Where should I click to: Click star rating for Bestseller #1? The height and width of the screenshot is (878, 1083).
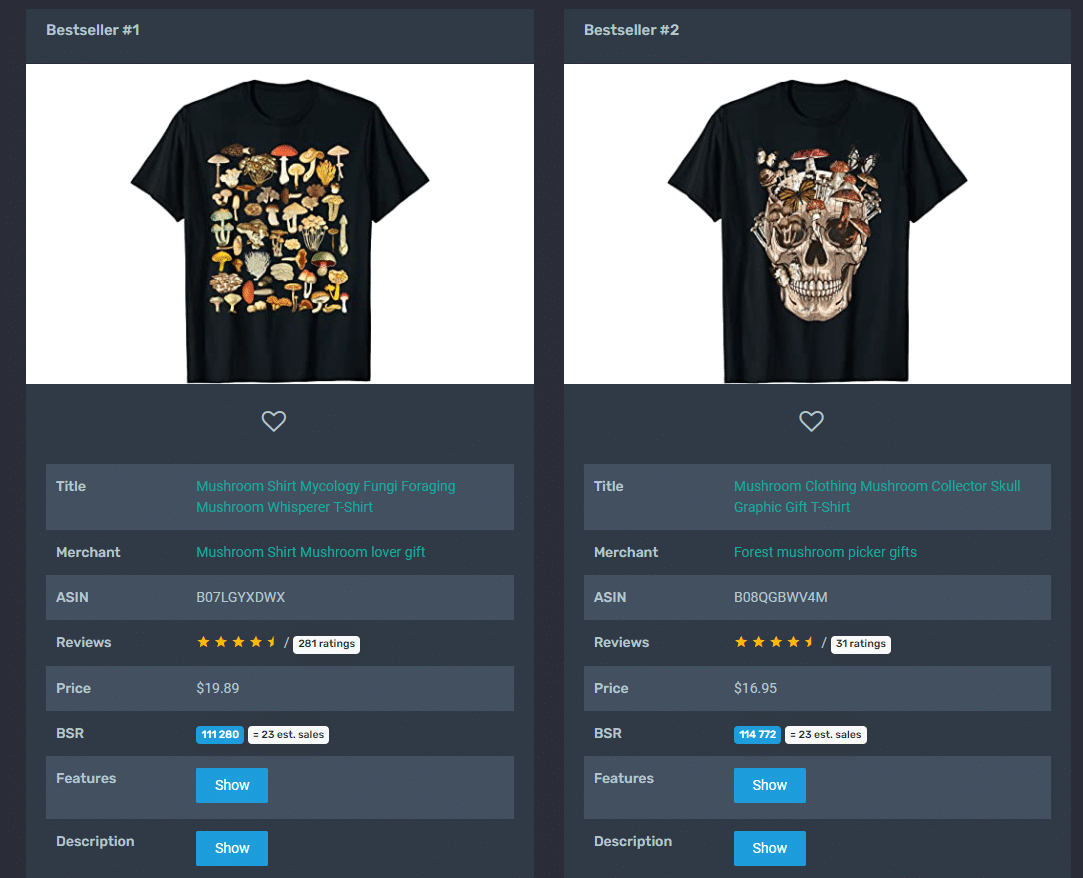[237, 642]
